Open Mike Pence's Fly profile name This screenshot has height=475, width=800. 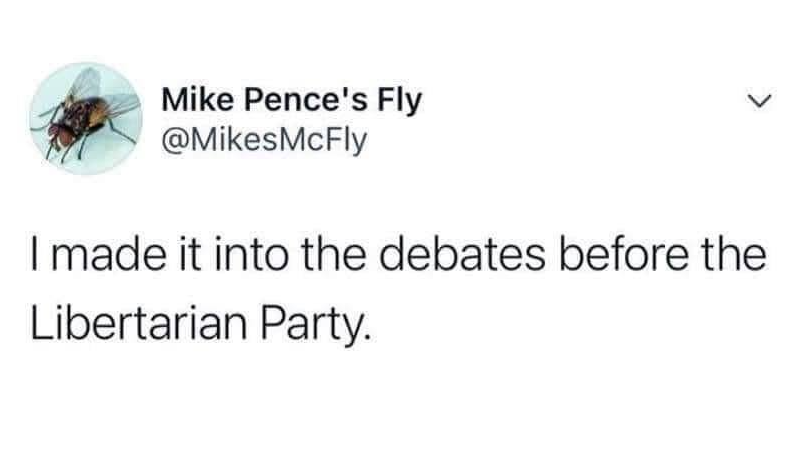292,101
